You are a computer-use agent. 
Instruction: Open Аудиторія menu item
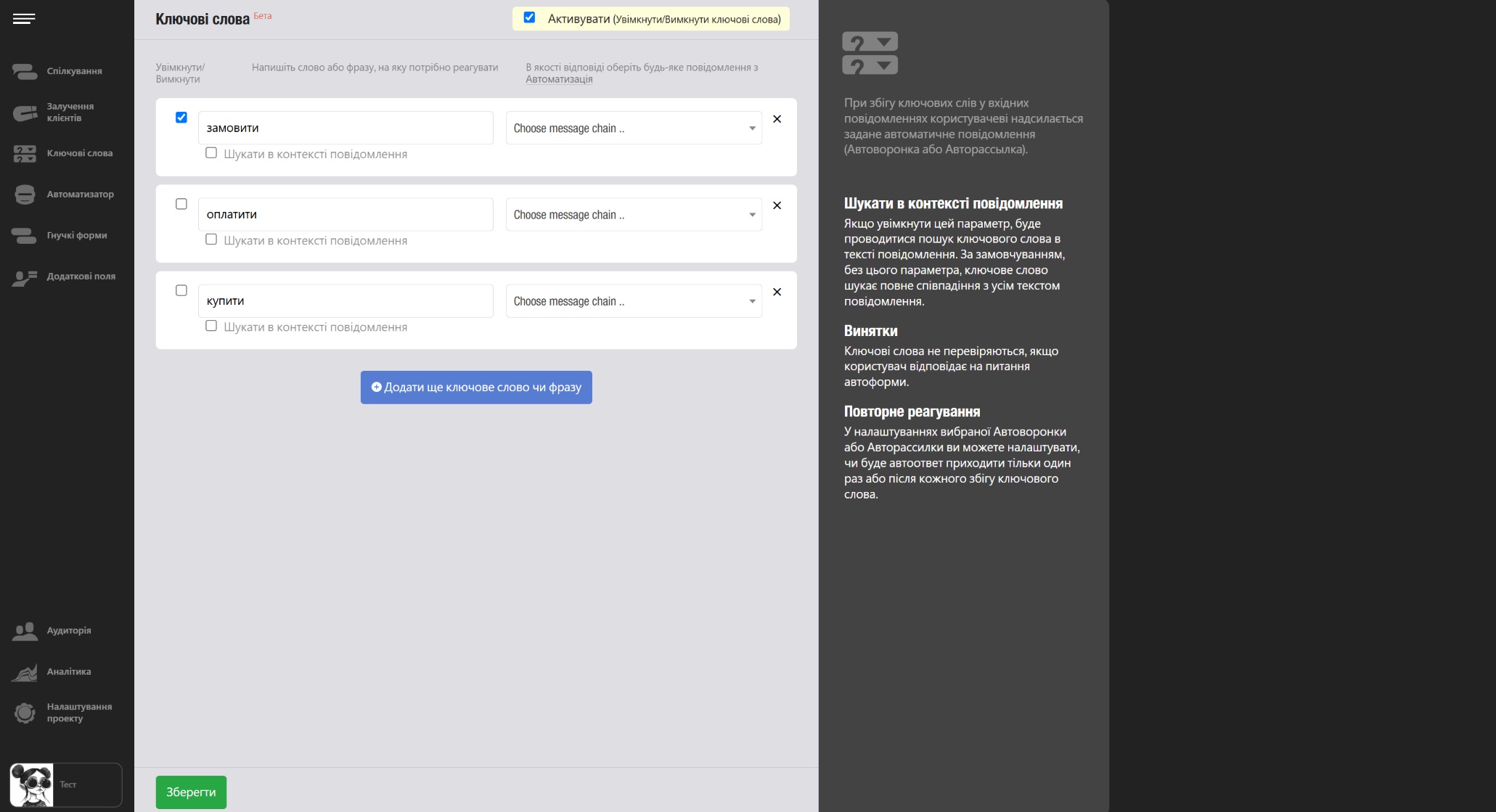69,631
